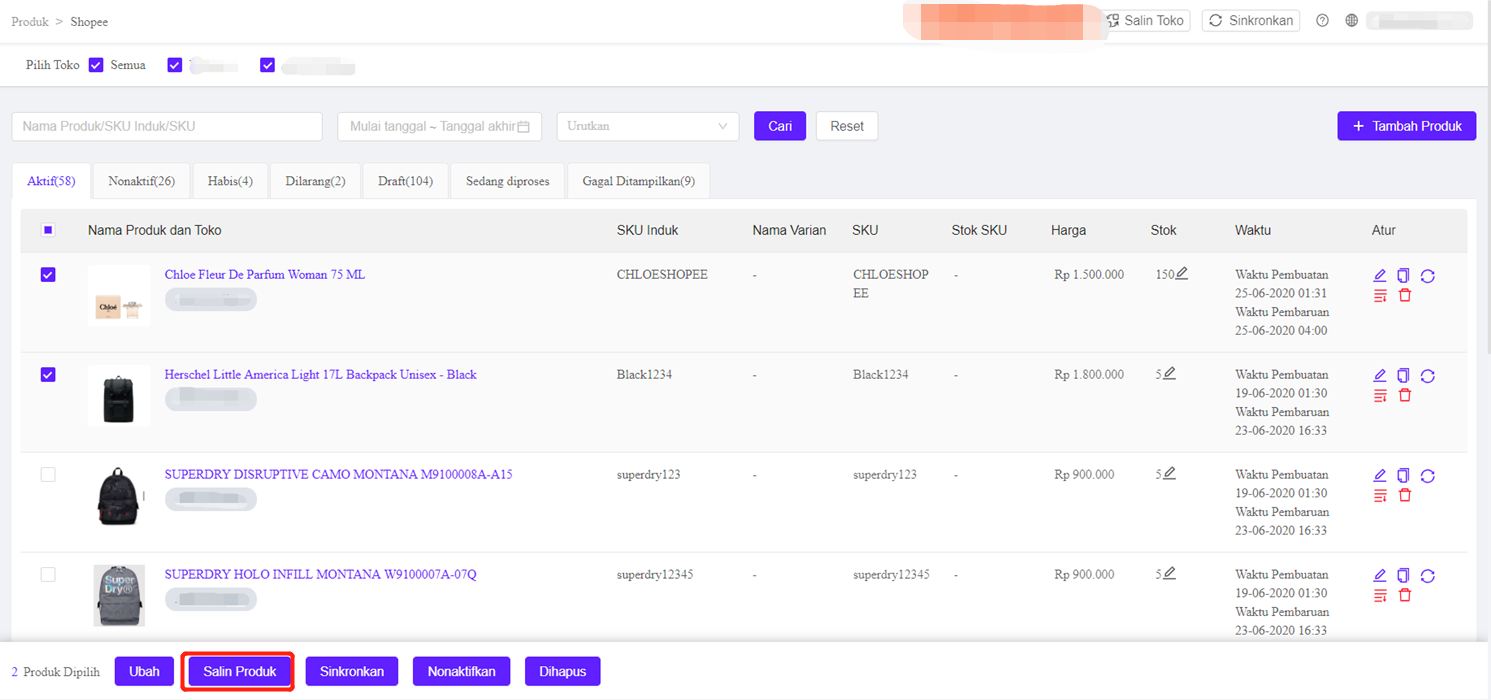Click red trash icon for Chloe Fleur product
The height and width of the screenshot is (700, 1491).
(1404, 295)
